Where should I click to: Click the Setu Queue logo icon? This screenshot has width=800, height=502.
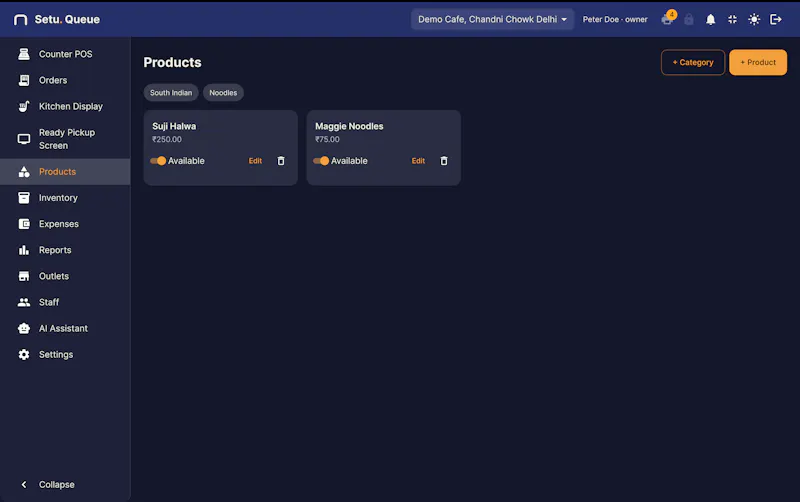tap(20, 19)
